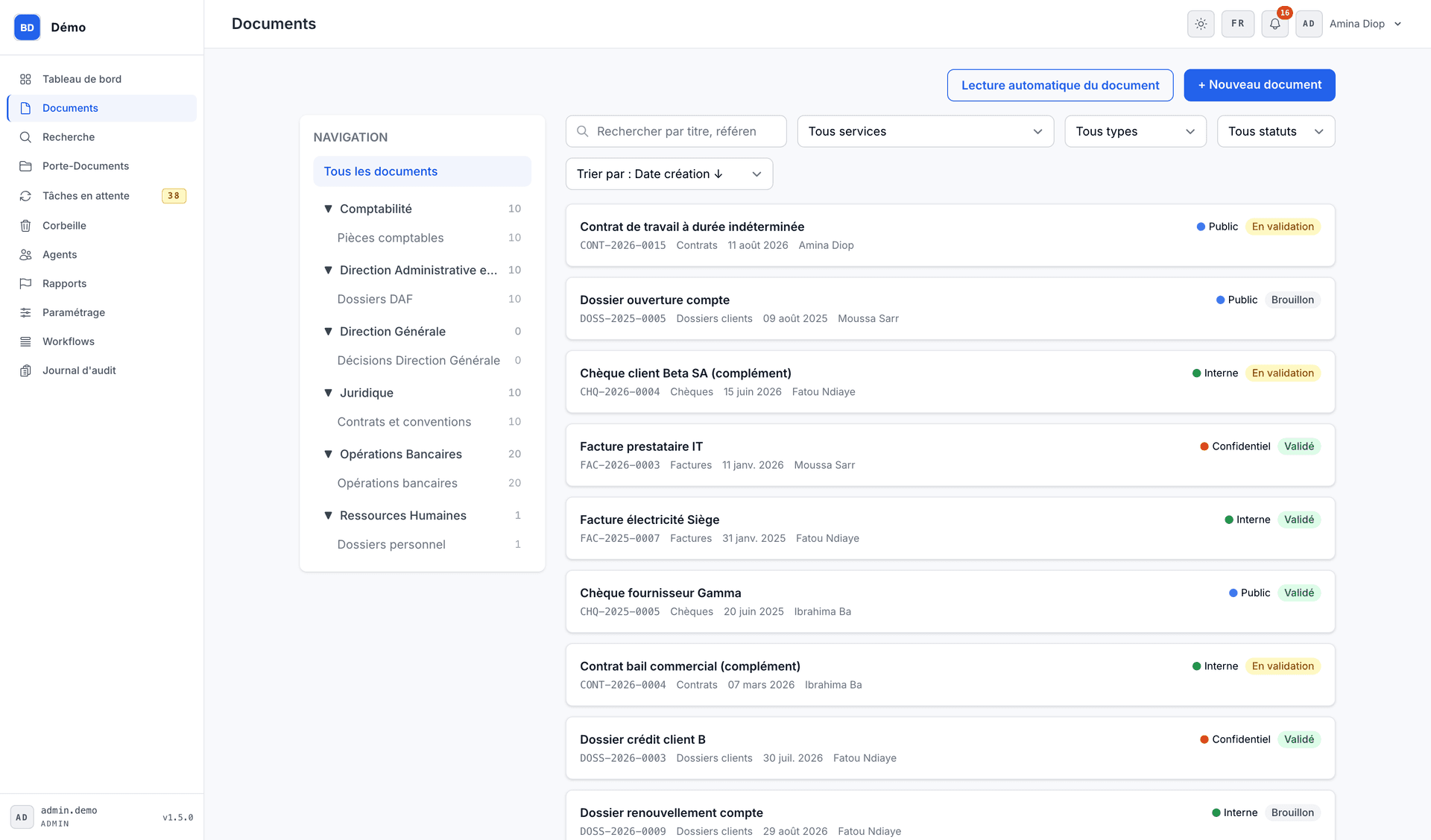Click the search magnifier in the search field
This screenshot has height=840, width=1431.
[x=583, y=131]
